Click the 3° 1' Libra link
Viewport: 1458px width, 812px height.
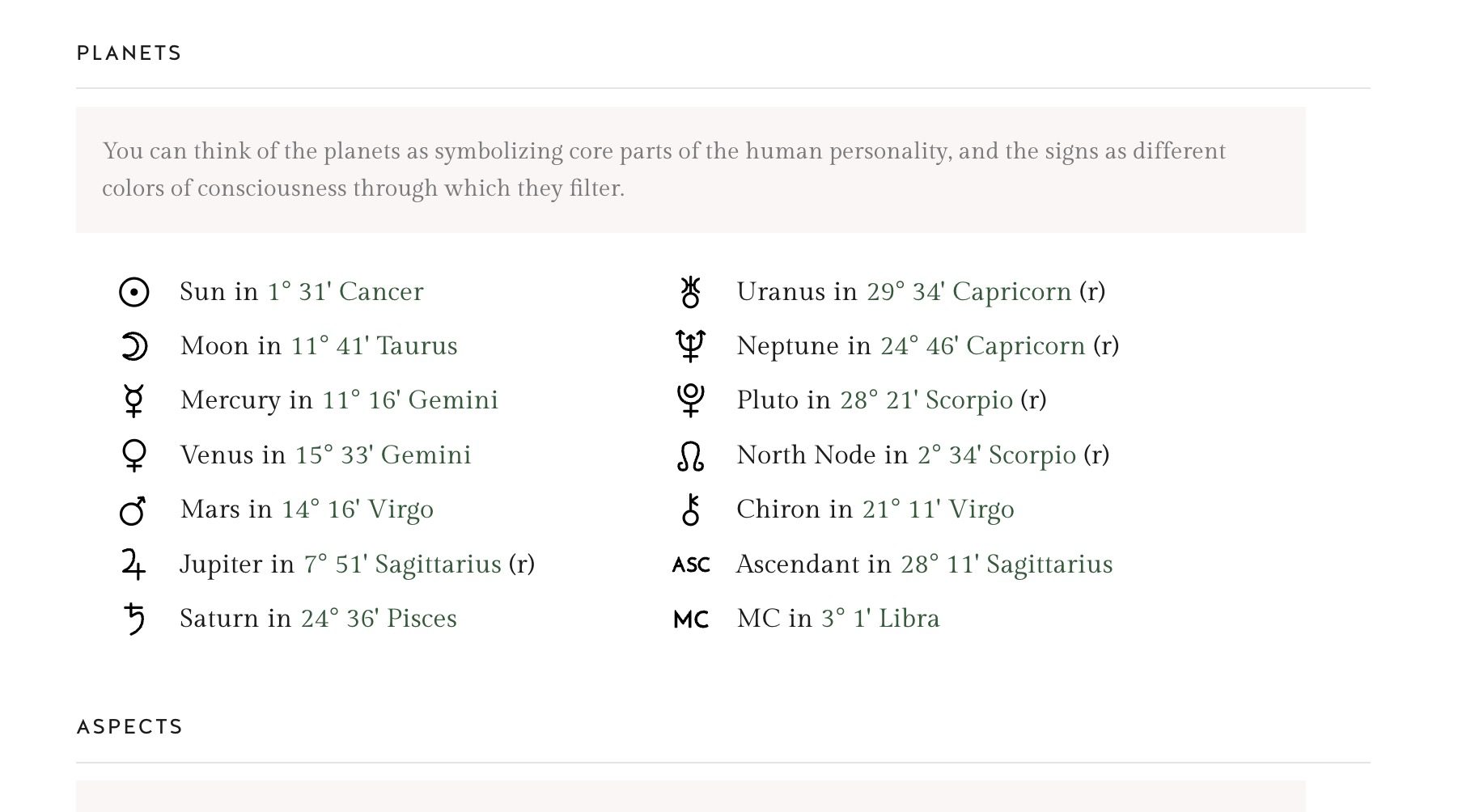880,619
